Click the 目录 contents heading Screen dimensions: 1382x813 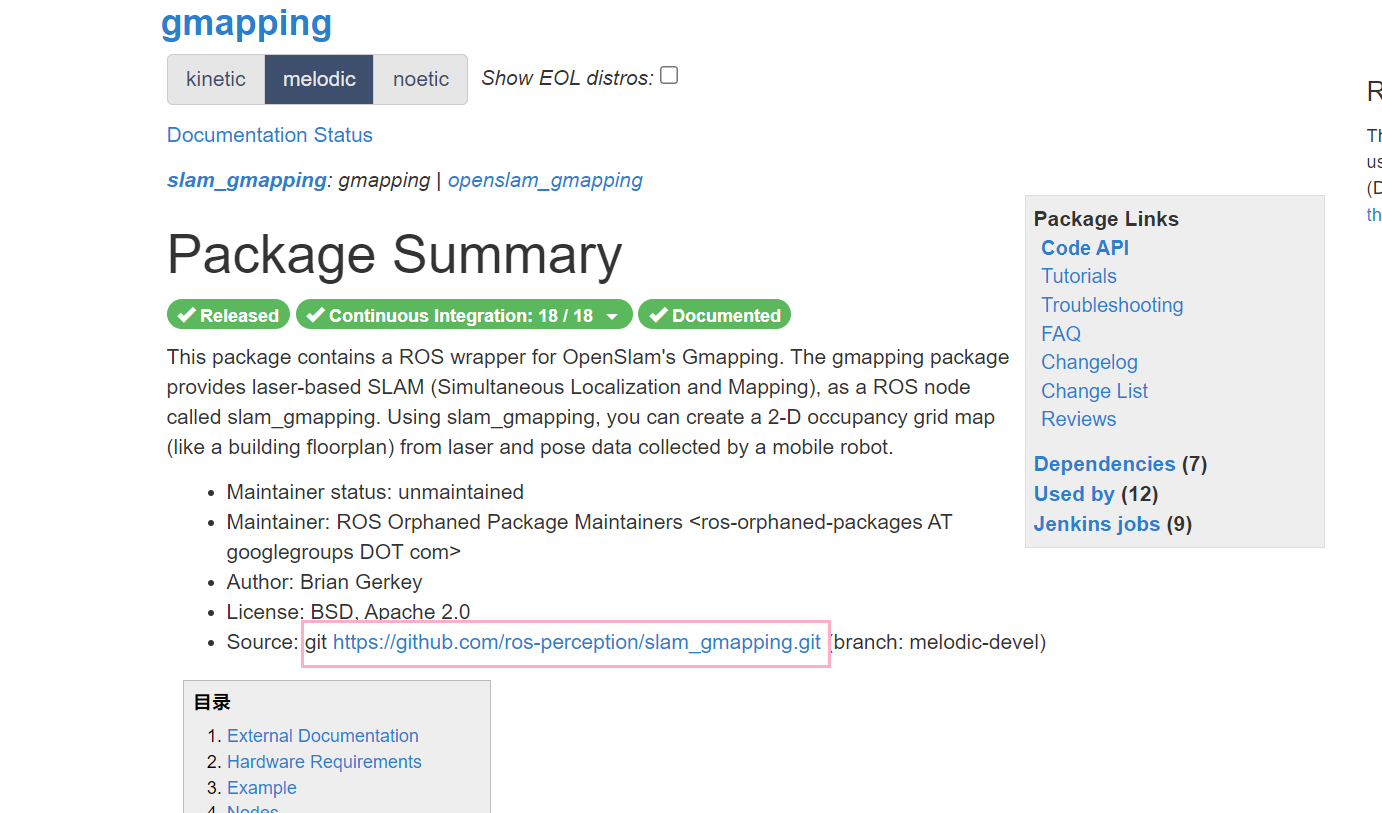click(x=212, y=703)
